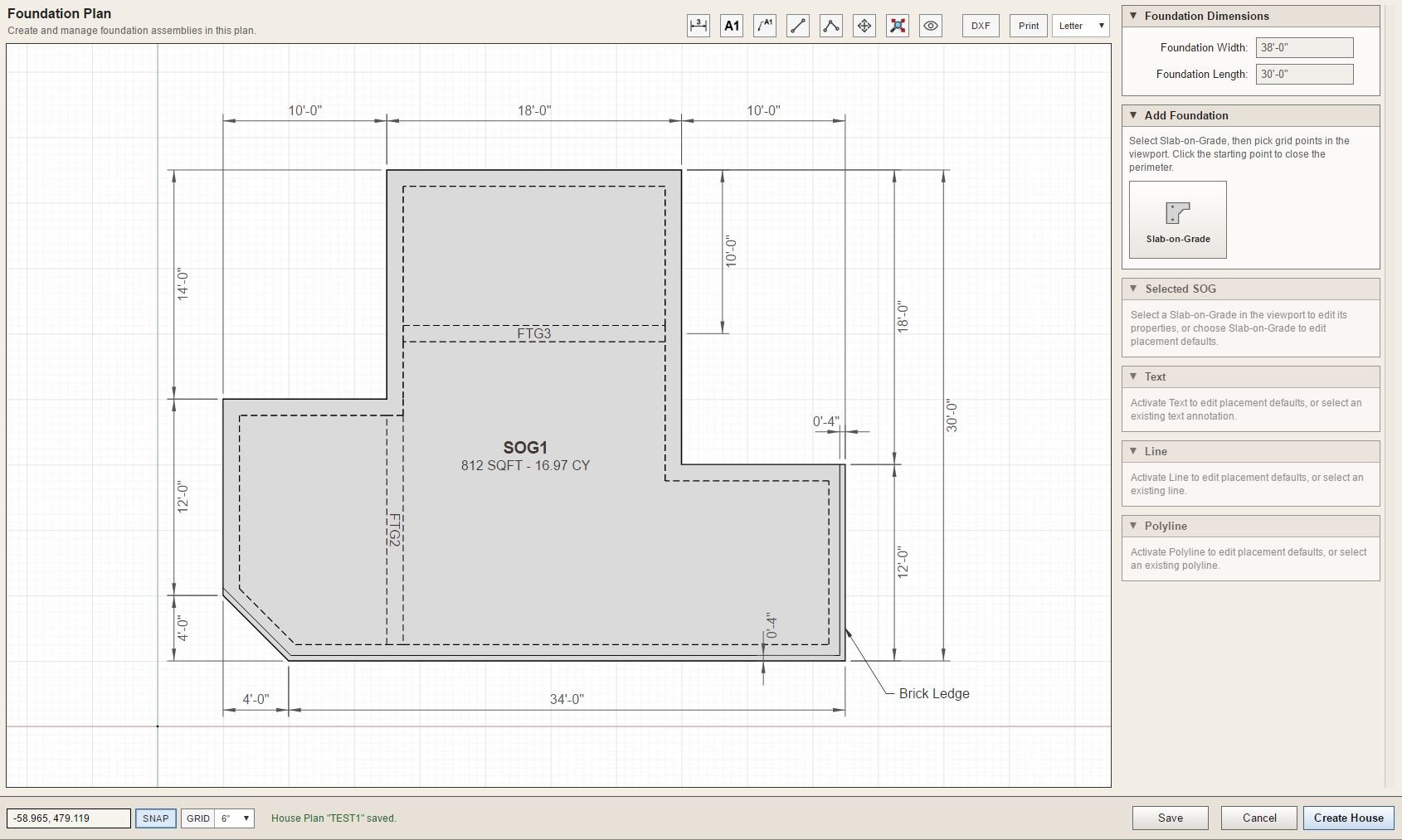Toggle the SNAP button
1402x840 pixels.
(155, 818)
